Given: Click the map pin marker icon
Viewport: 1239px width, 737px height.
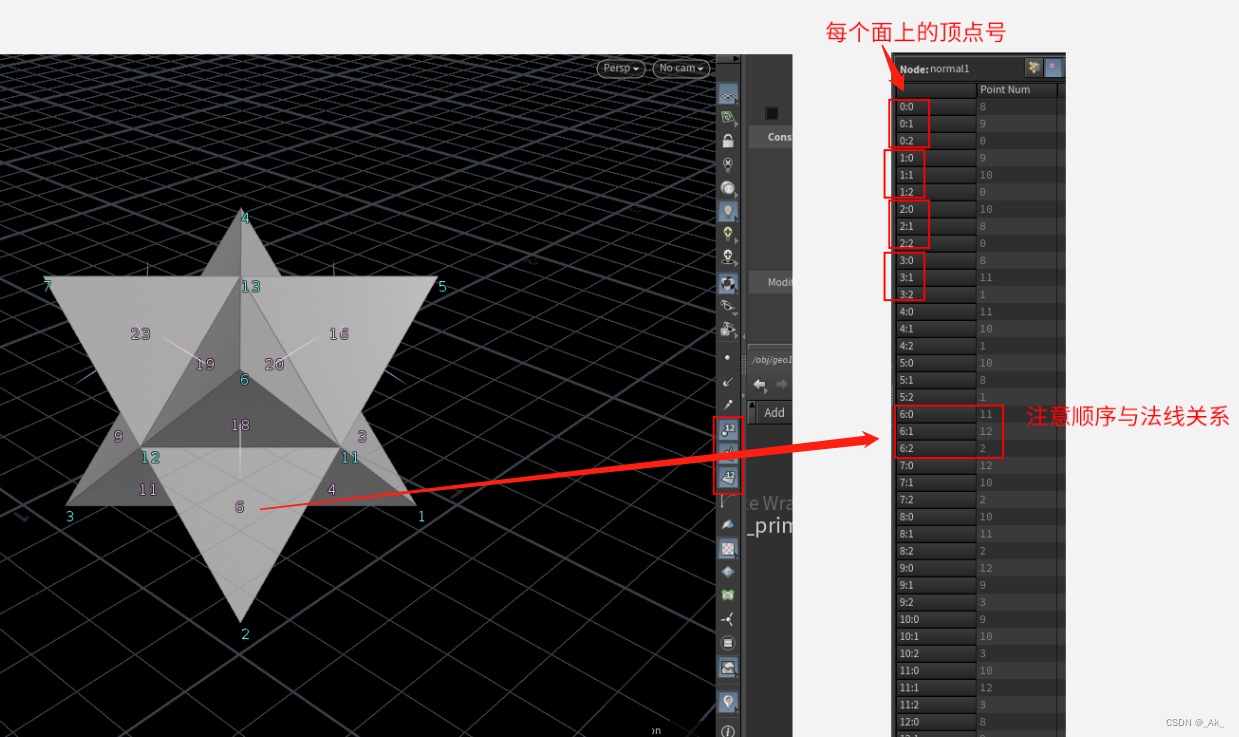Looking at the screenshot, I should click(728, 702).
